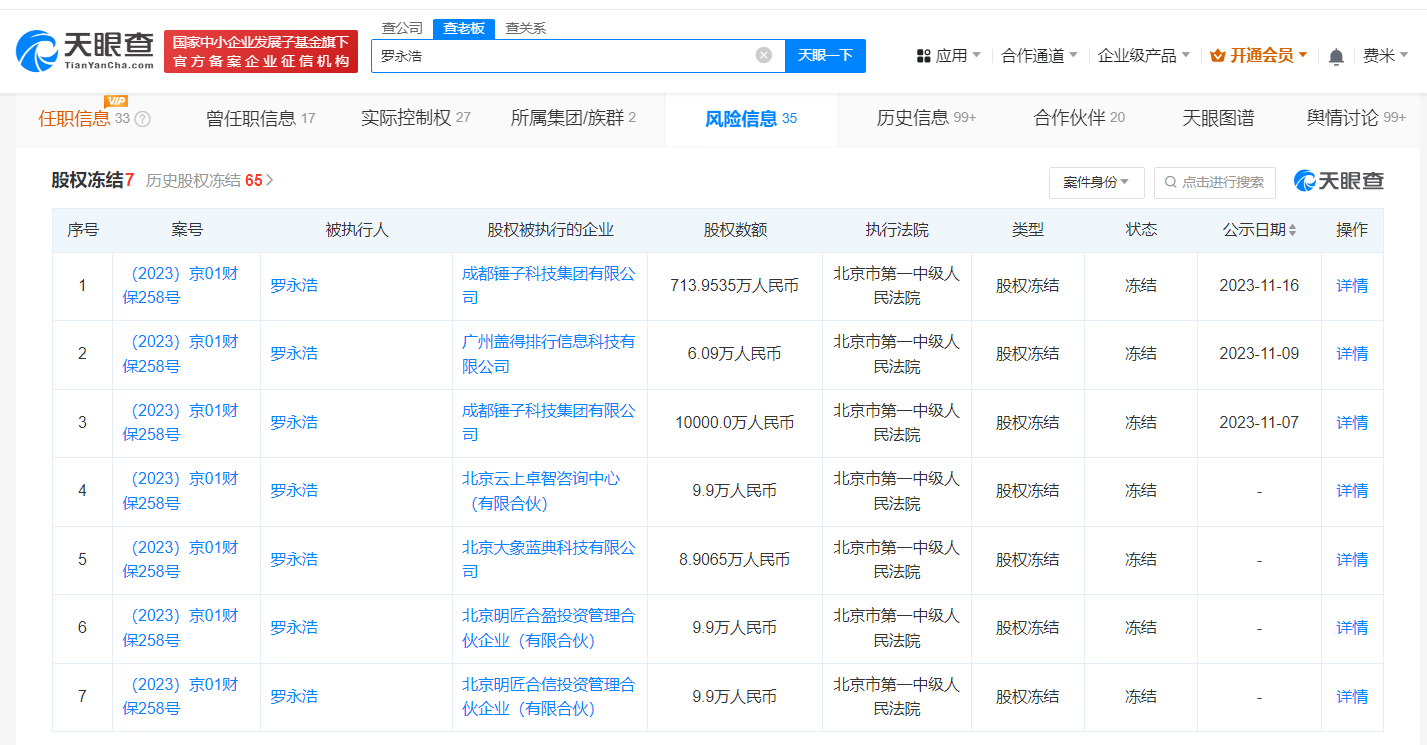Click the 天眼查 watermark logo above the table

(x=1339, y=181)
